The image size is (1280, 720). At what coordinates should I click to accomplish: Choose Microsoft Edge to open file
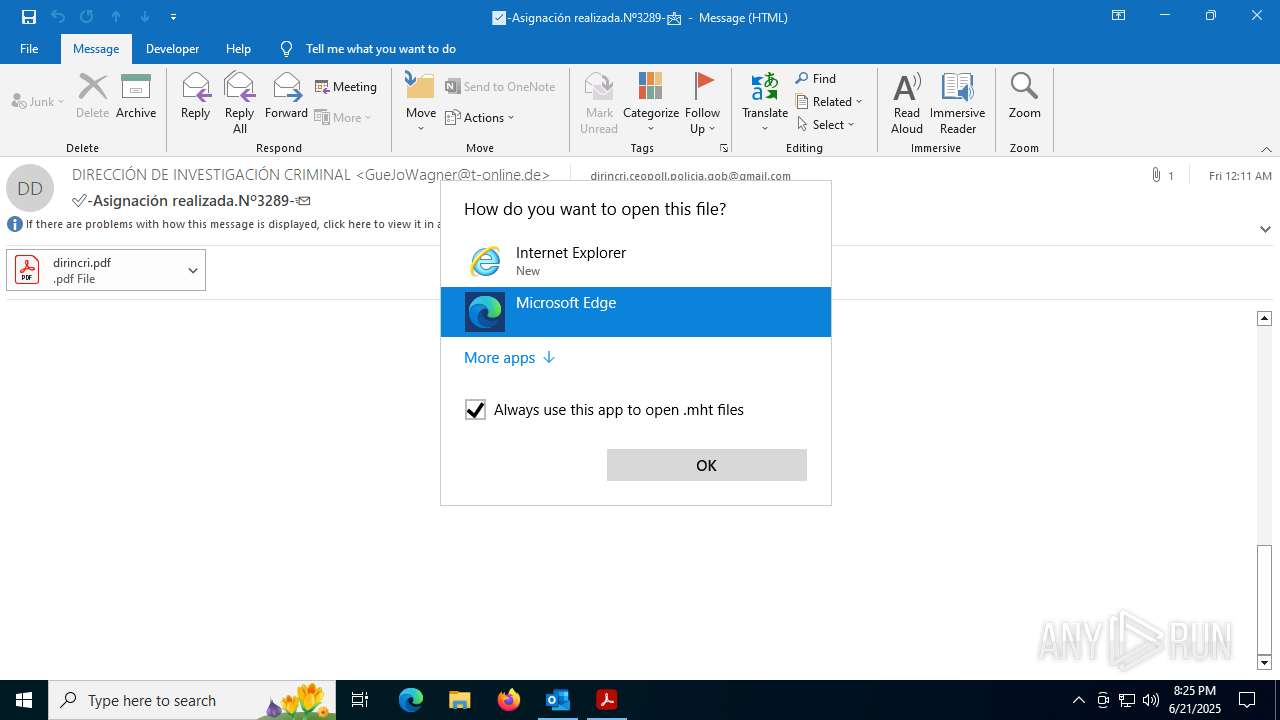(x=636, y=312)
